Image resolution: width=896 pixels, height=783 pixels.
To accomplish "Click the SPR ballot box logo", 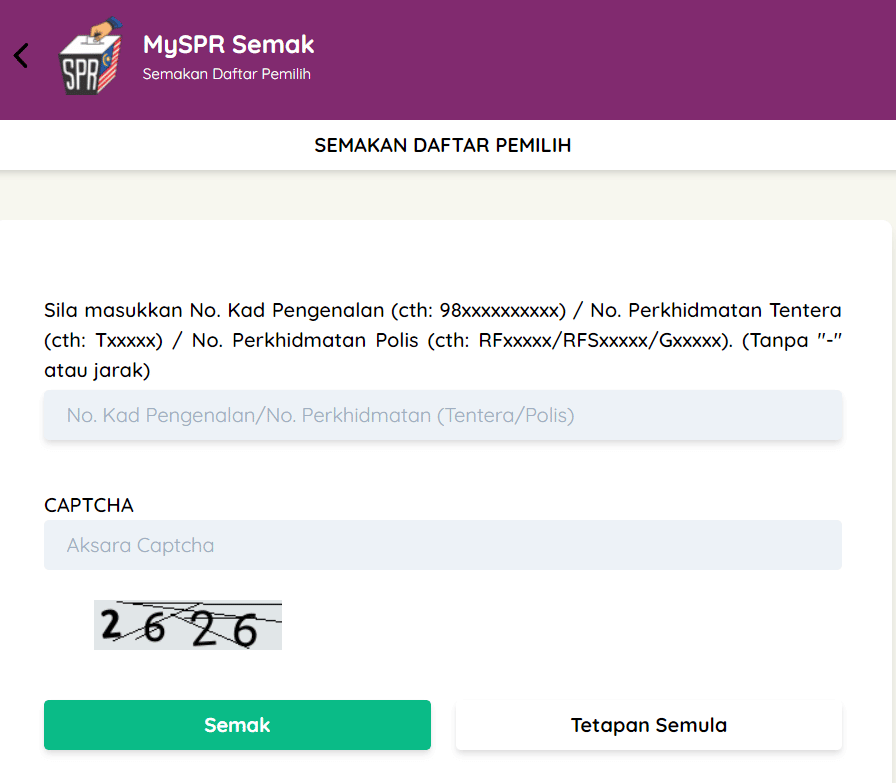I will click(x=91, y=56).
